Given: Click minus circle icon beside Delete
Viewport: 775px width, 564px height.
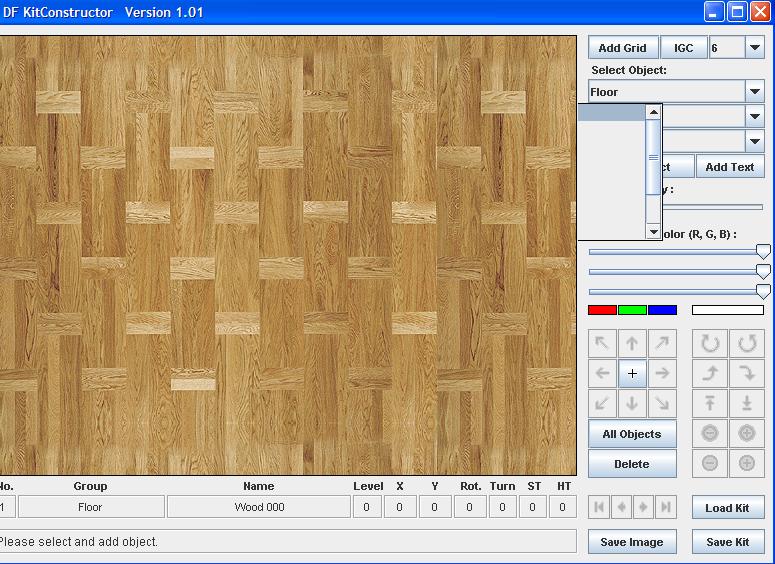Looking at the screenshot, I should (x=710, y=463).
